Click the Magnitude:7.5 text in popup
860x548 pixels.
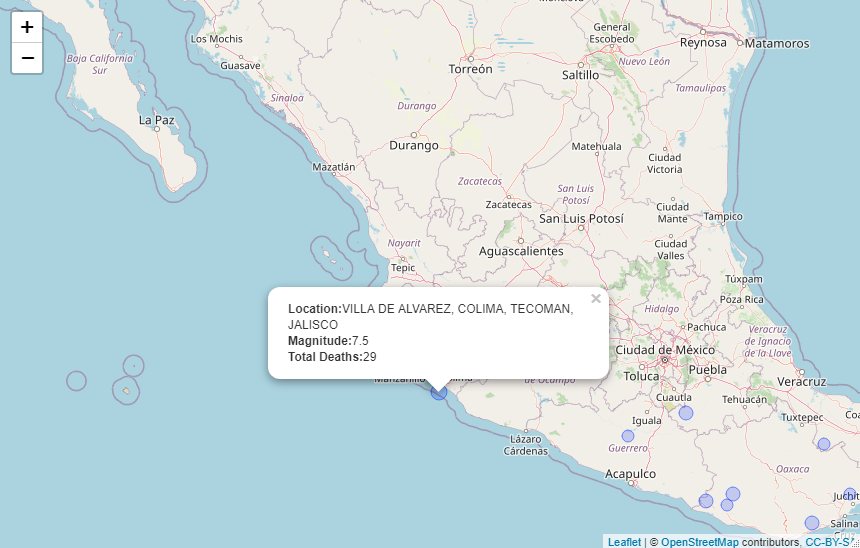[328, 341]
